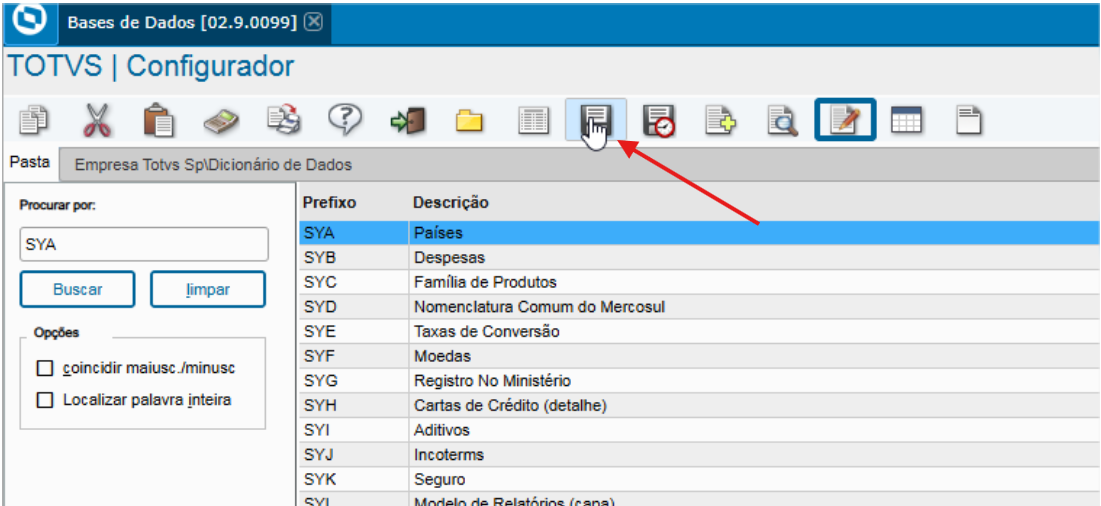Select the SYB prefix cell
The height and width of the screenshot is (506, 1101).
pos(354,257)
